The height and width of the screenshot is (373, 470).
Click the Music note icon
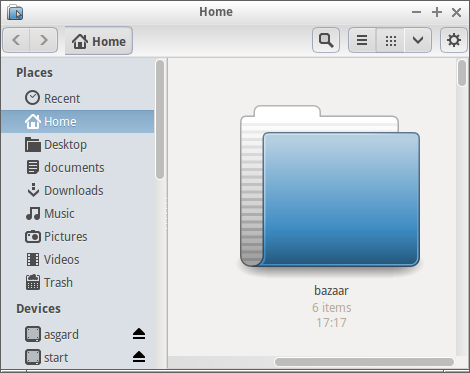click(33, 213)
